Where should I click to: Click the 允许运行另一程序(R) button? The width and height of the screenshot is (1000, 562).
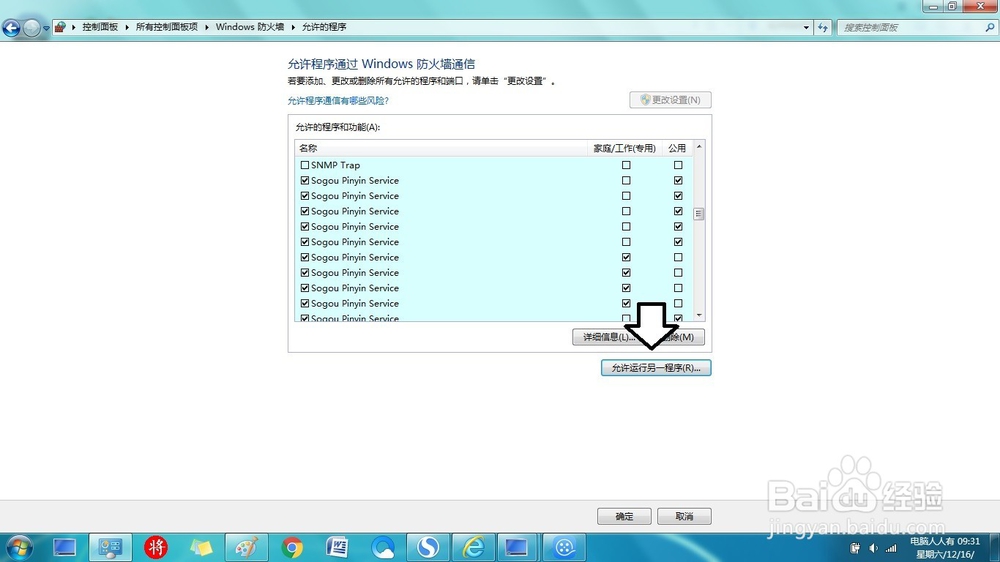(x=656, y=367)
